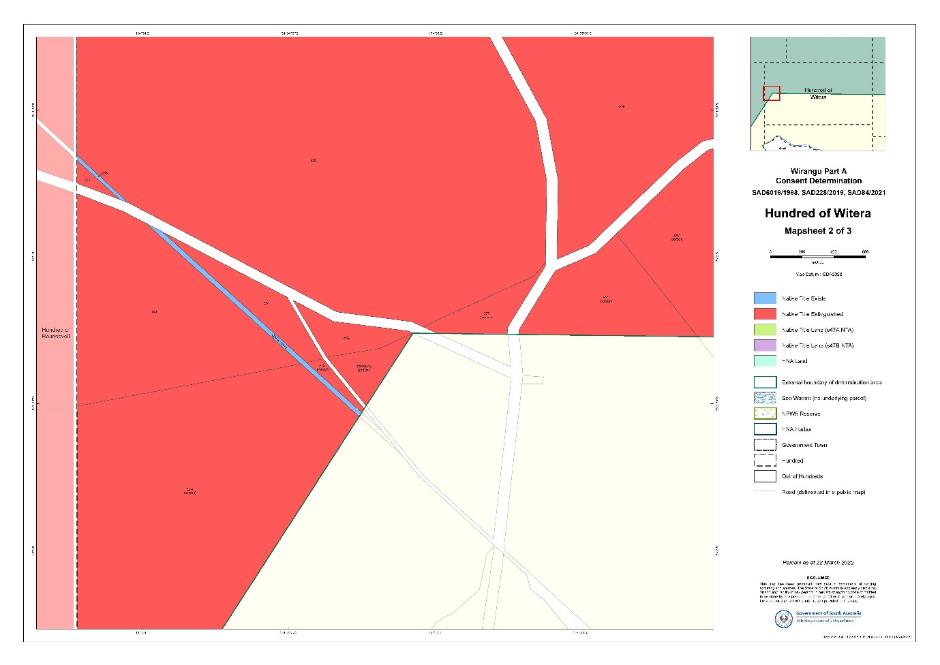
Task: Click the 22 March 2022 date line
Action: click(818, 563)
